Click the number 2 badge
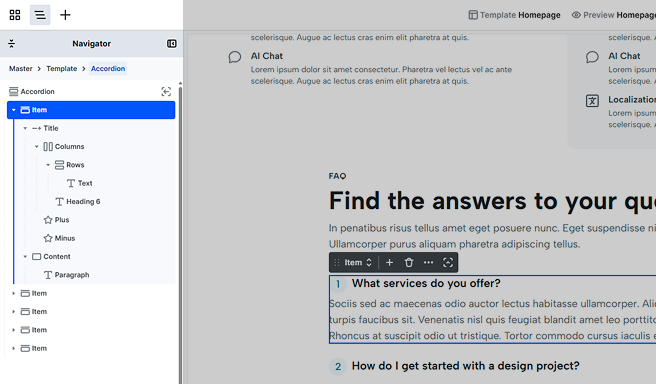The height and width of the screenshot is (384, 656). coord(338,367)
